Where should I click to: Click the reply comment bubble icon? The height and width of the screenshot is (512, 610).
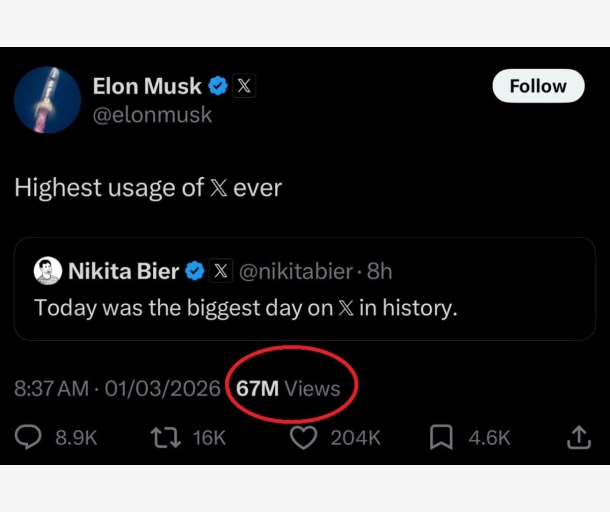coord(29,437)
